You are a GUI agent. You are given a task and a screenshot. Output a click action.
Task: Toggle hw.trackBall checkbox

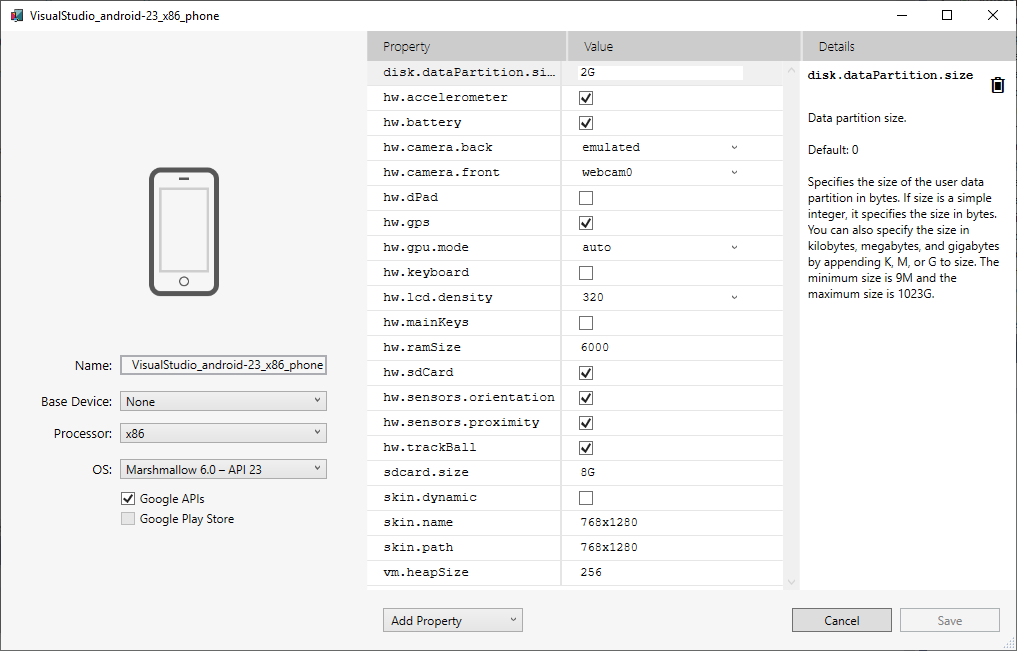pyautogui.click(x=586, y=448)
